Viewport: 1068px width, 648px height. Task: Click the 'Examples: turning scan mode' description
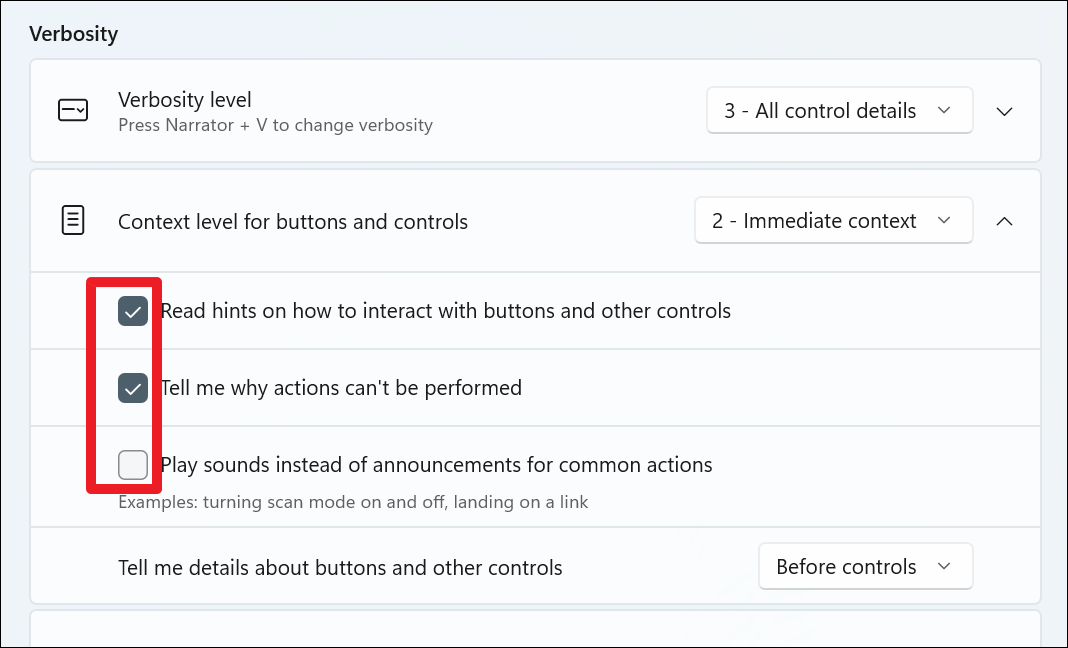(353, 502)
